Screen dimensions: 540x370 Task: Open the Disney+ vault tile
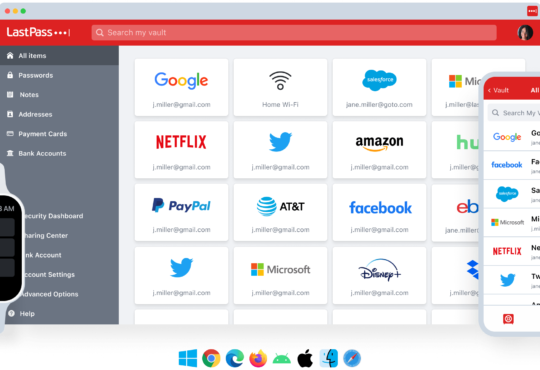(x=379, y=276)
